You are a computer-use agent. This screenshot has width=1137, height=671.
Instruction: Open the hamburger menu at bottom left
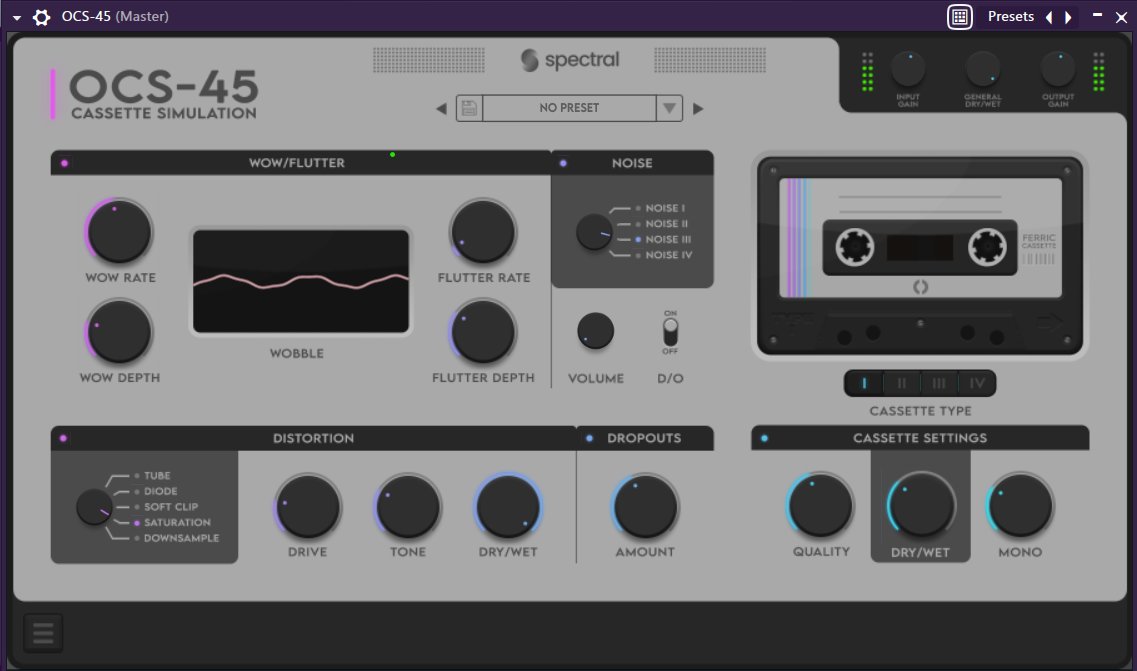[x=43, y=633]
